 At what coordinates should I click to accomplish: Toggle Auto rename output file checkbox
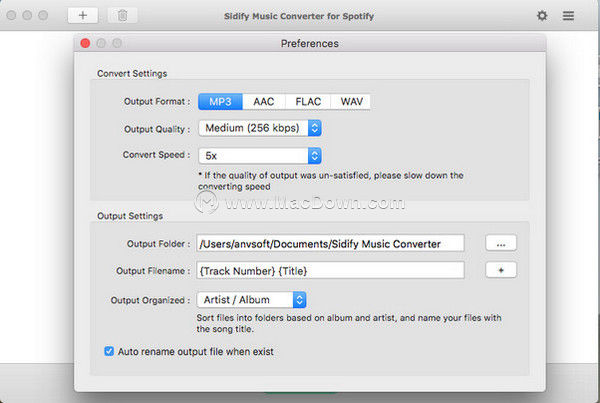(x=109, y=351)
